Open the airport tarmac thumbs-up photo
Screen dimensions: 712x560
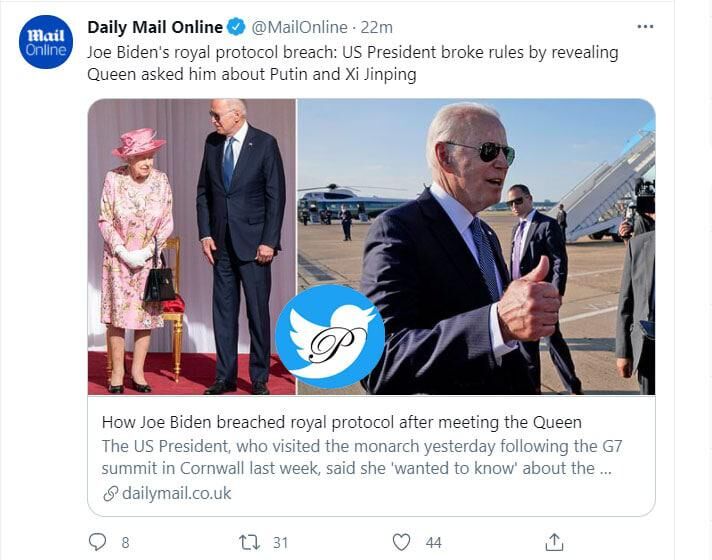(x=476, y=247)
